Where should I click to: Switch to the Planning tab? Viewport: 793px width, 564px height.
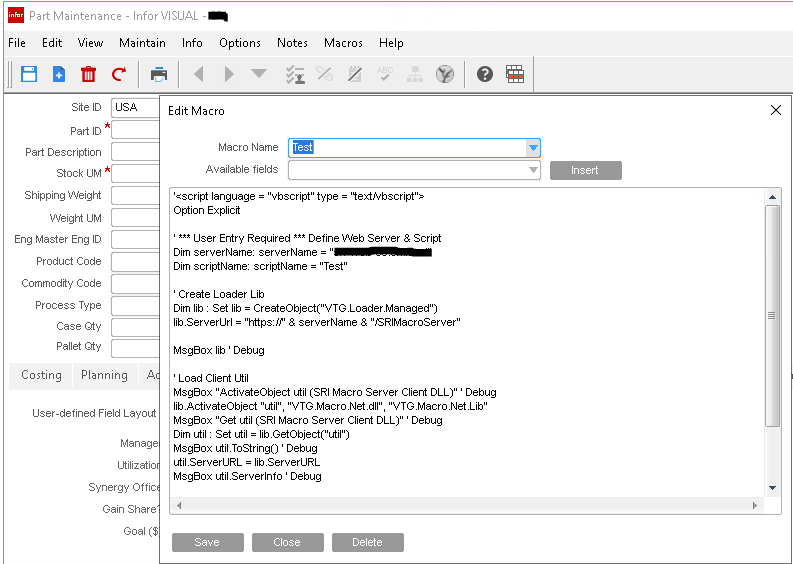click(x=104, y=375)
